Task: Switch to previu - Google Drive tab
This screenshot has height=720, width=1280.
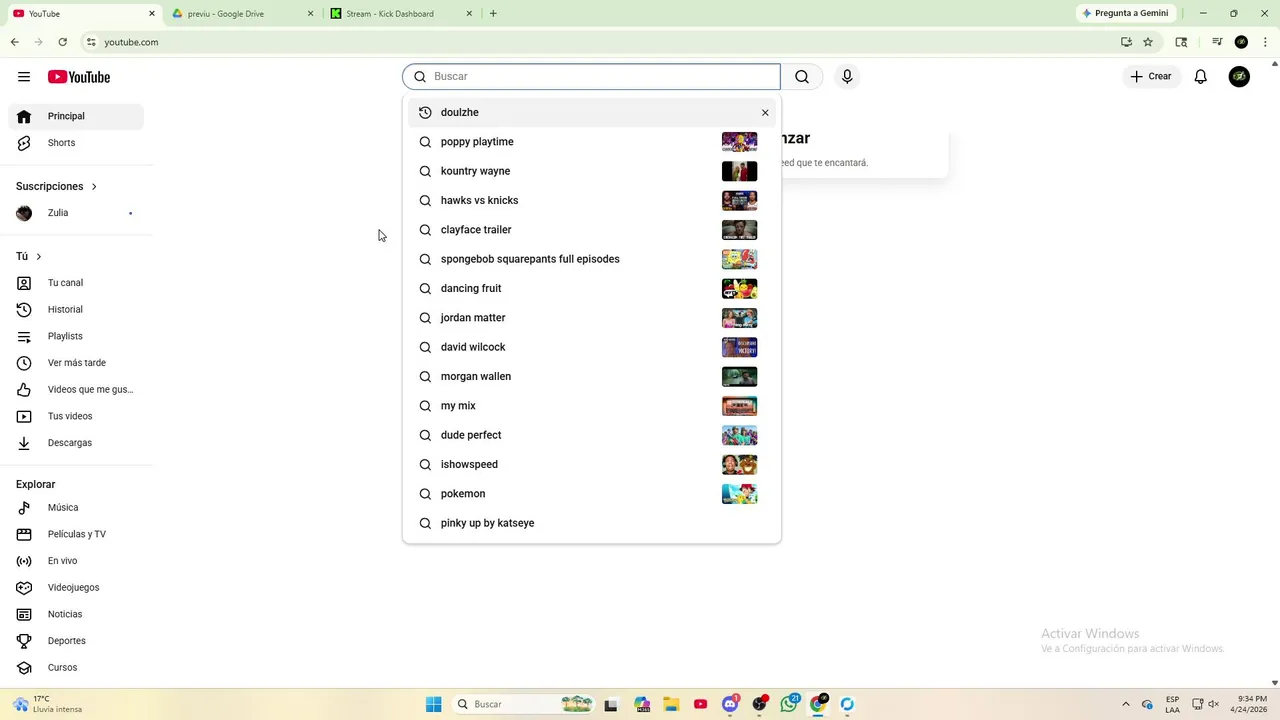Action: coord(242,14)
